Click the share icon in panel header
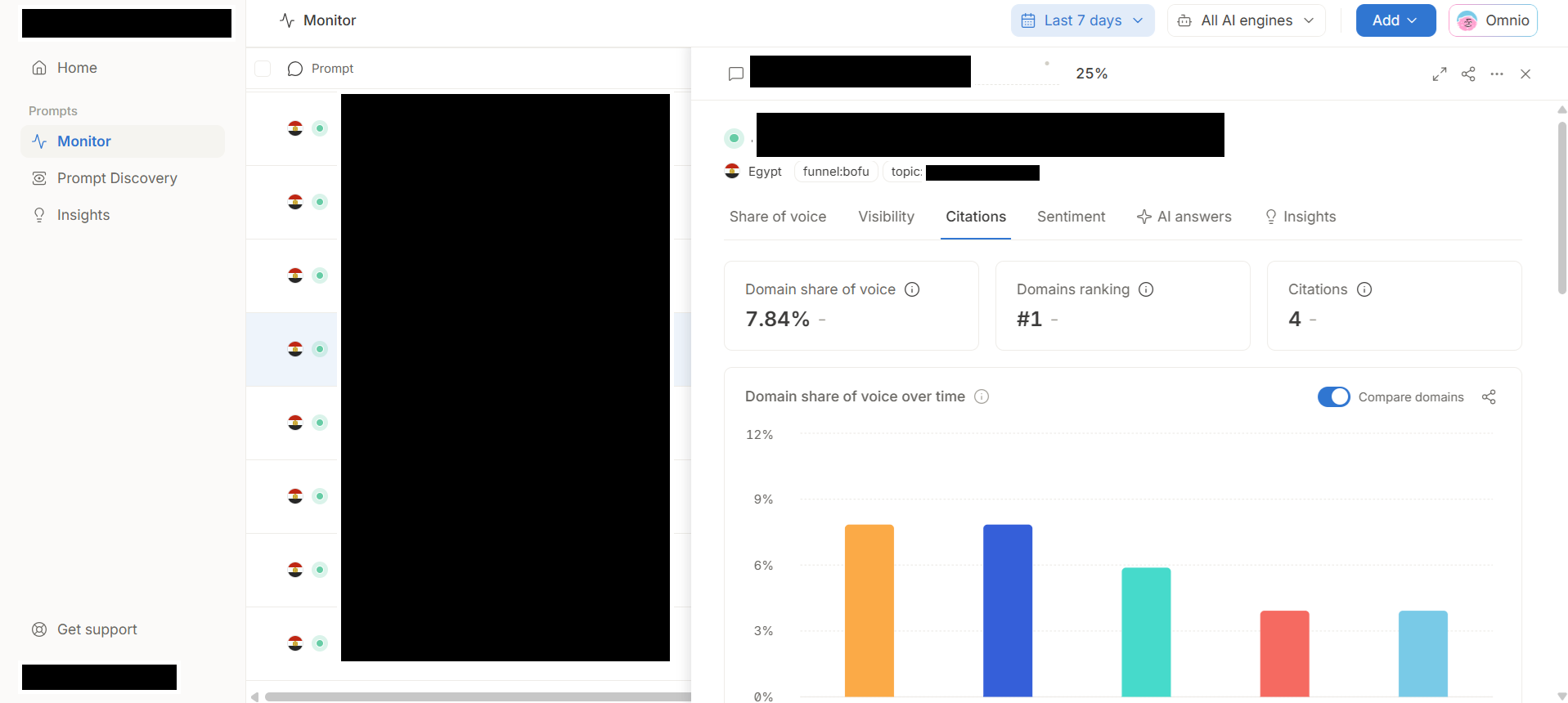Viewport: 1568px width, 703px height. tap(1468, 74)
